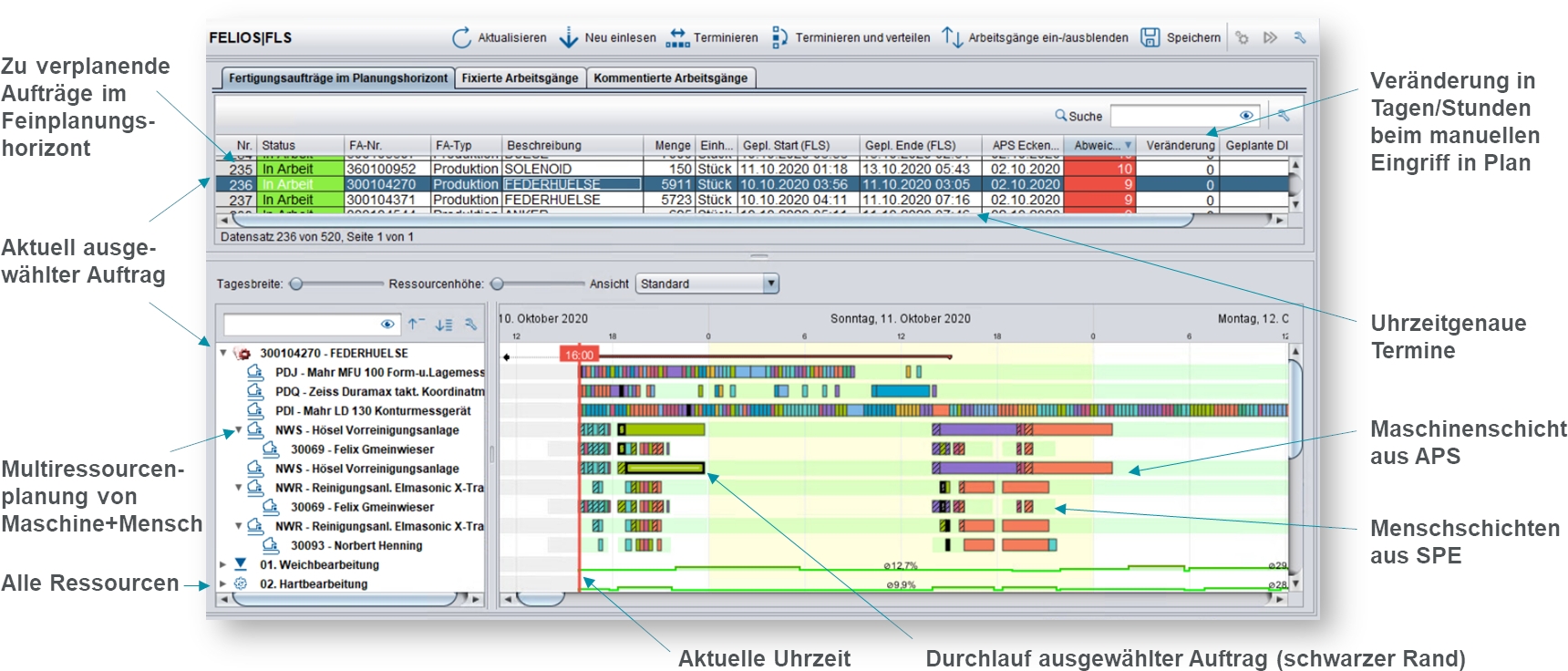
Task: Select order row 235 SOLENOID
Action: click(x=753, y=169)
